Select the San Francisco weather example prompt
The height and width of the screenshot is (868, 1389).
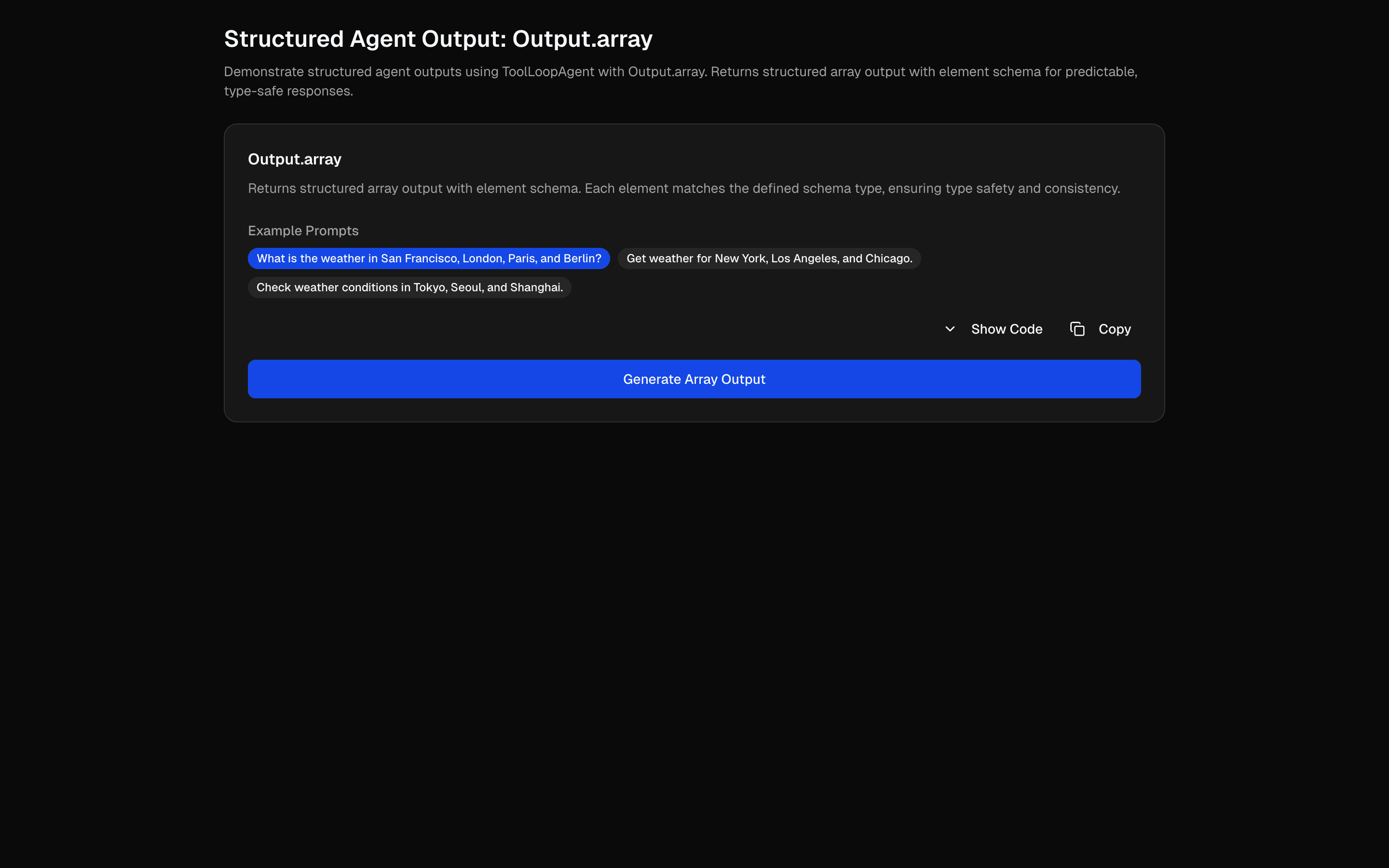pyautogui.click(x=428, y=258)
